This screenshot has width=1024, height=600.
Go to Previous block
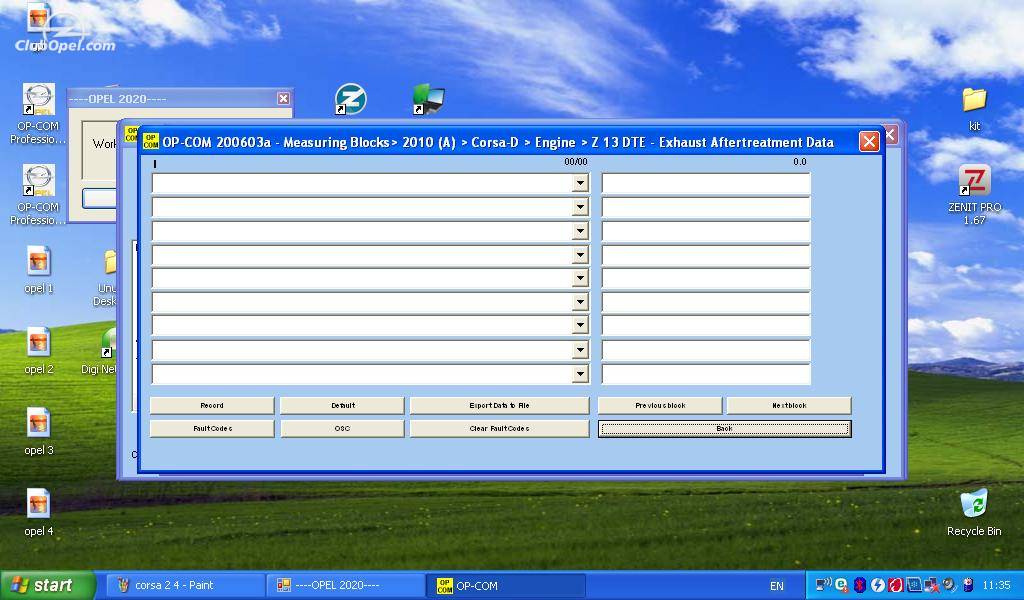tap(660, 405)
